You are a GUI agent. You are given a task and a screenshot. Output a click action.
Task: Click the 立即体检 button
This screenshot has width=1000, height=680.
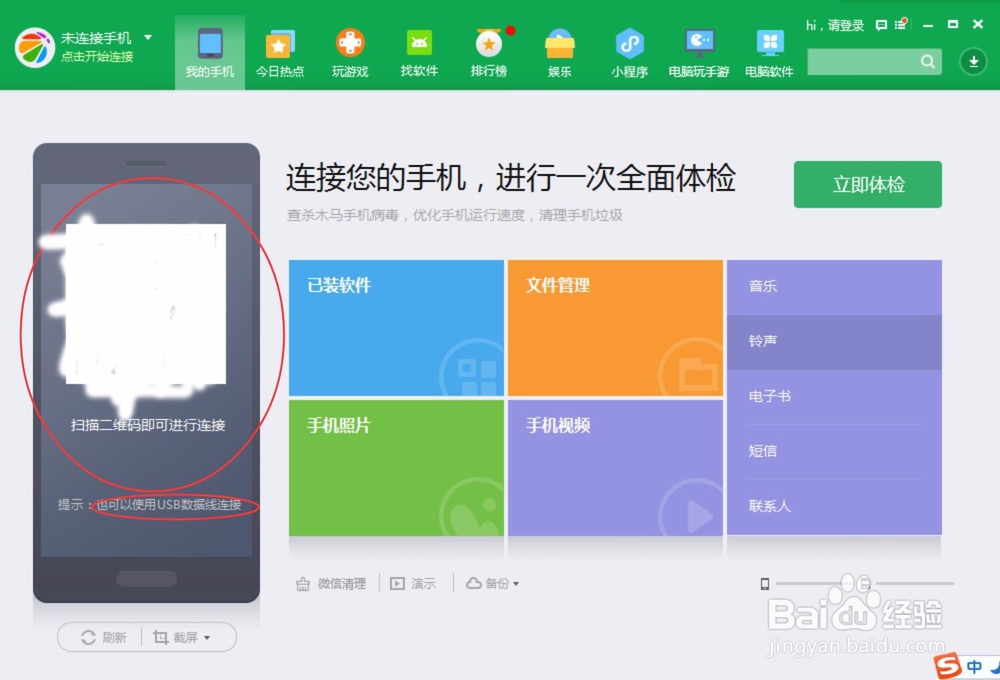coord(867,184)
